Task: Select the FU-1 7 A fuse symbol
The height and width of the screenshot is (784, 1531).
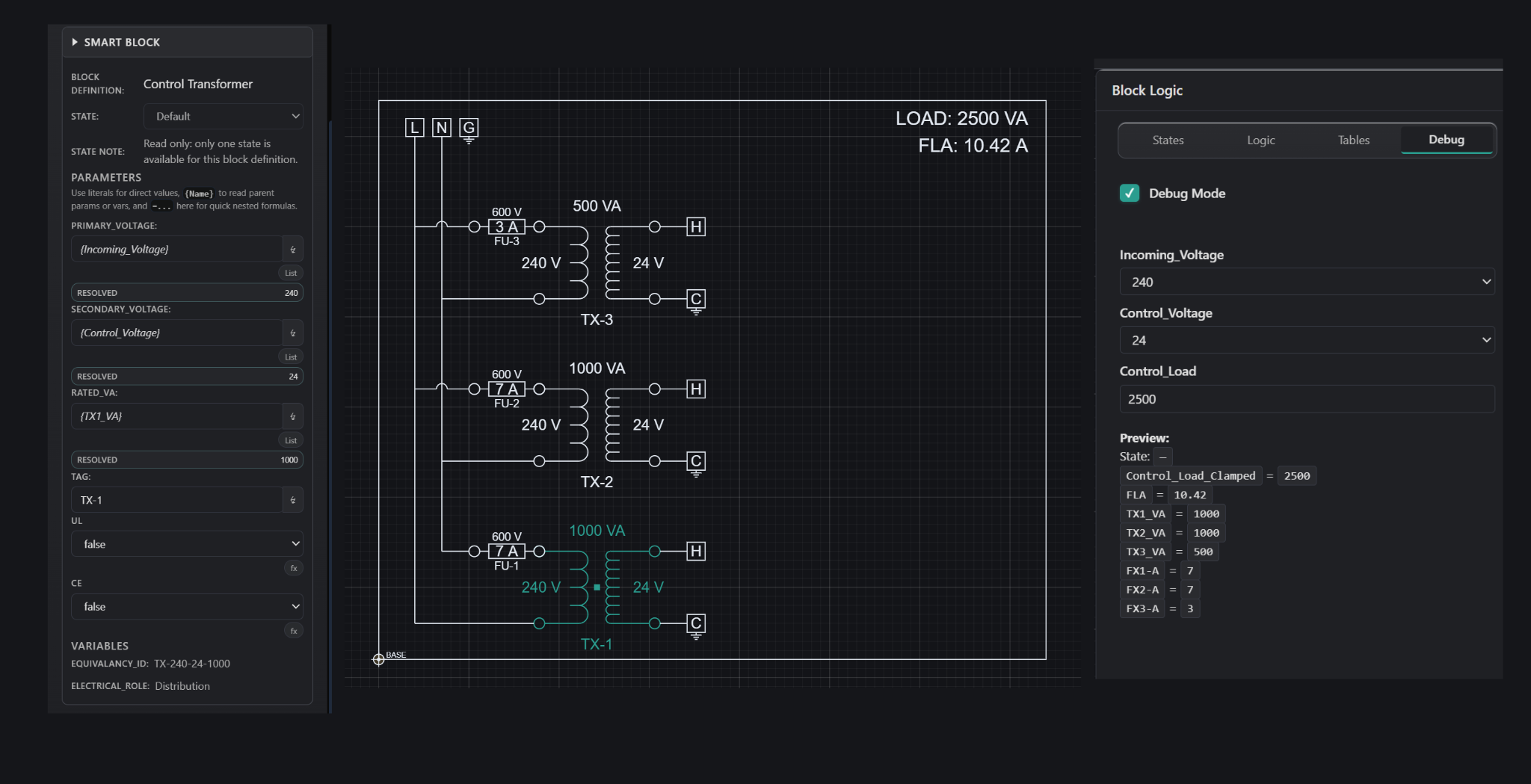Action: pos(507,551)
